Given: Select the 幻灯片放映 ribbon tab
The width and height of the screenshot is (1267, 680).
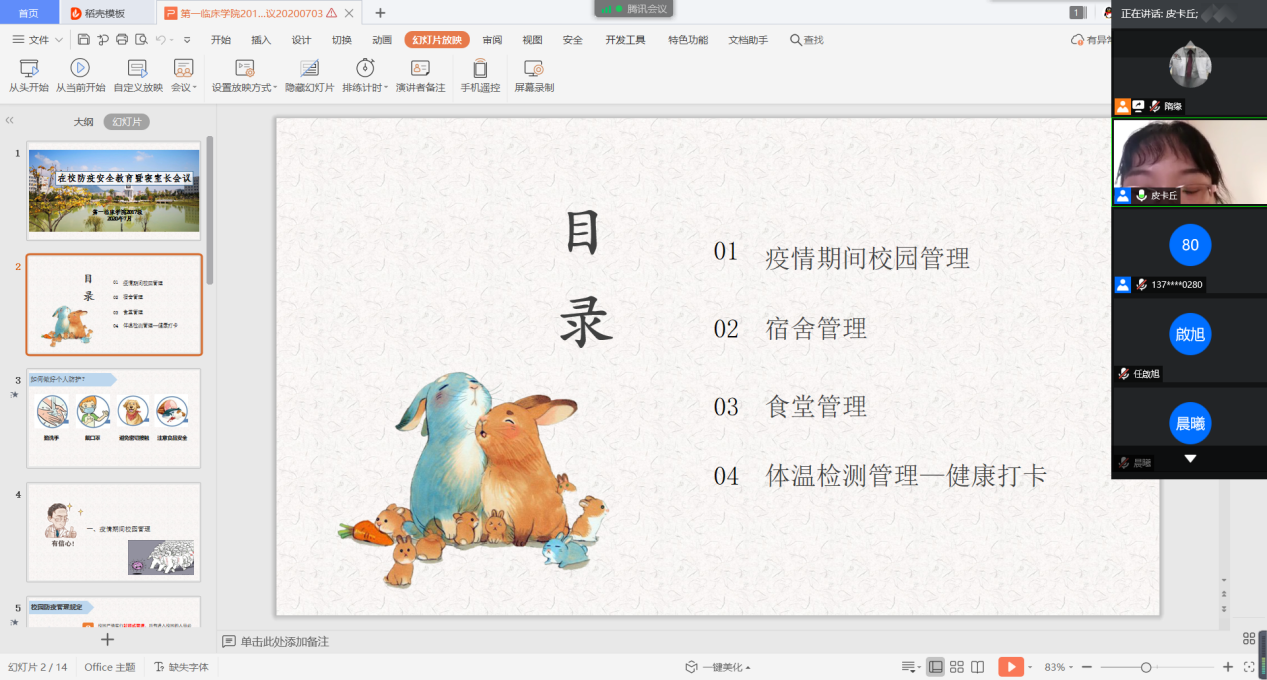Looking at the screenshot, I should point(437,40).
